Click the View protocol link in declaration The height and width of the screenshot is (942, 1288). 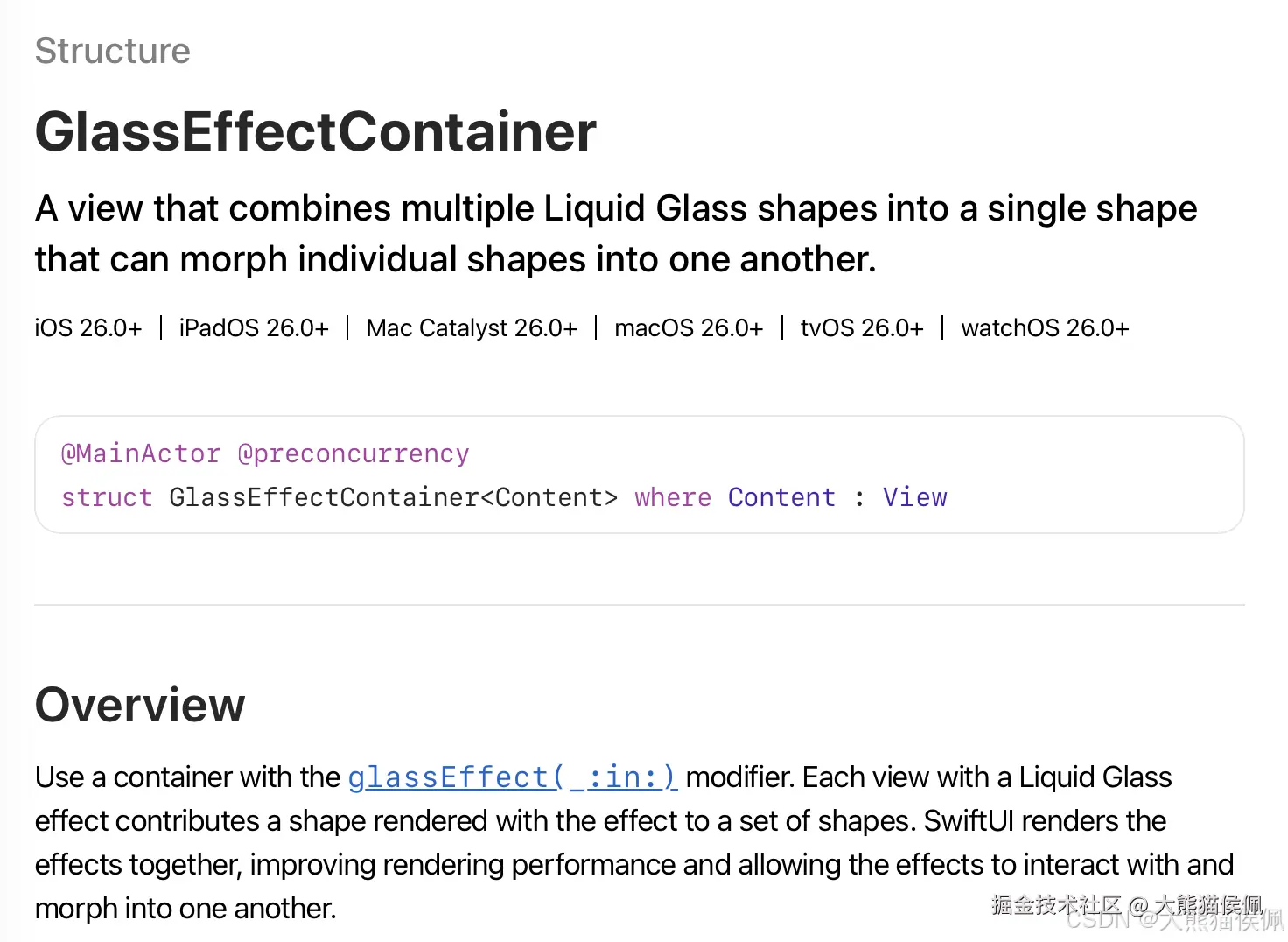[x=914, y=497]
